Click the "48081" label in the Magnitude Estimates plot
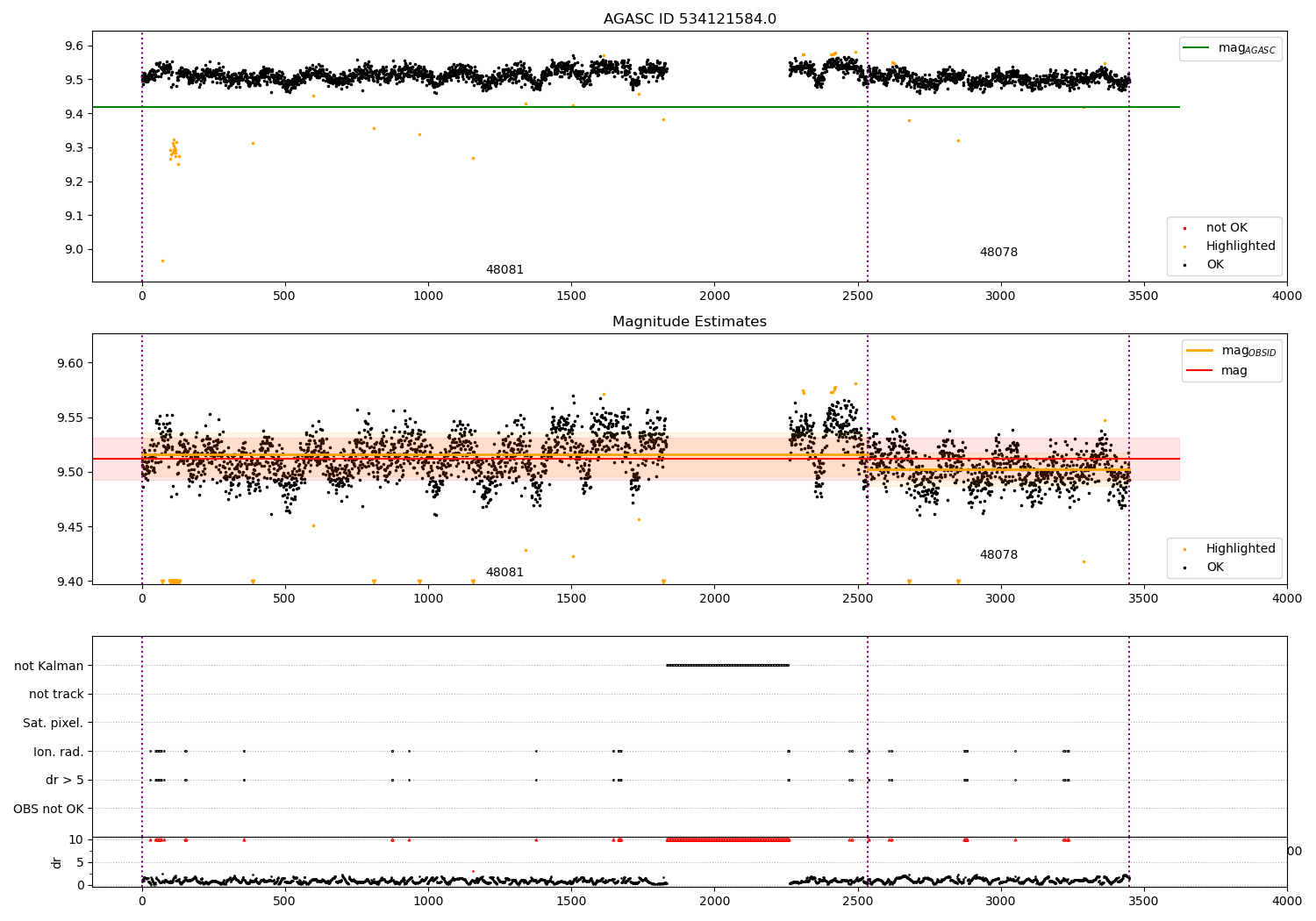The image size is (1316, 921). click(504, 573)
